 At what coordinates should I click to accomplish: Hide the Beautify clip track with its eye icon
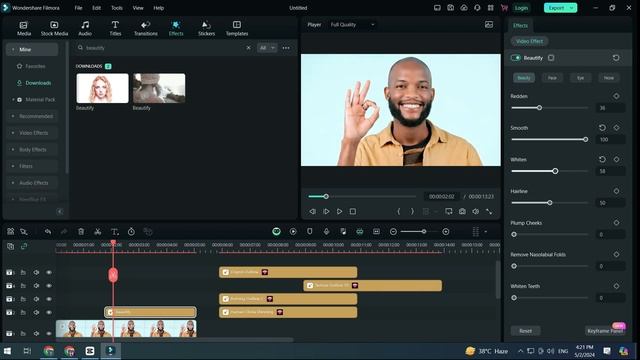click(49, 312)
